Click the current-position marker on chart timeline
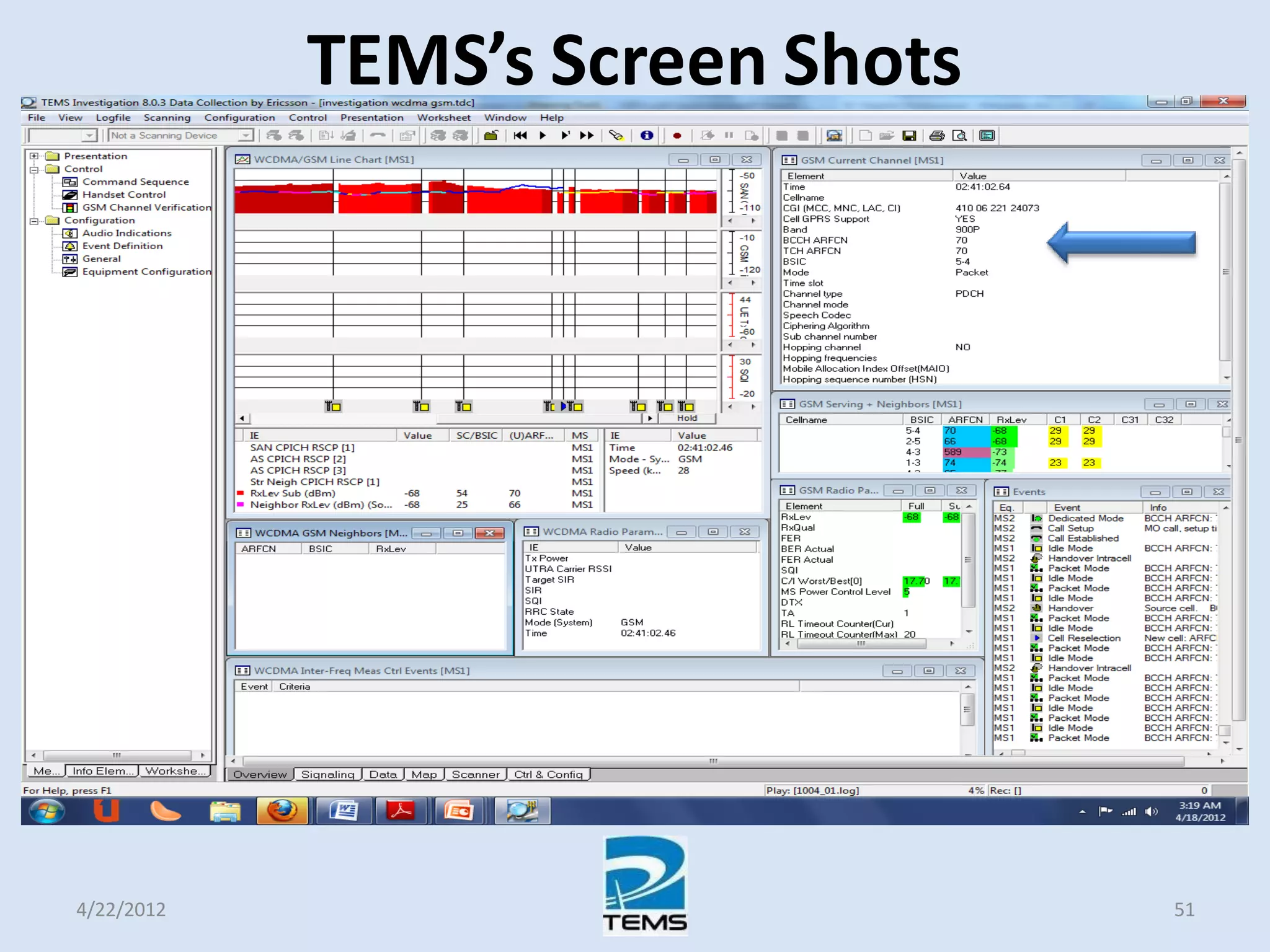Viewport: 1270px width, 952px height. pyautogui.click(x=564, y=407)
